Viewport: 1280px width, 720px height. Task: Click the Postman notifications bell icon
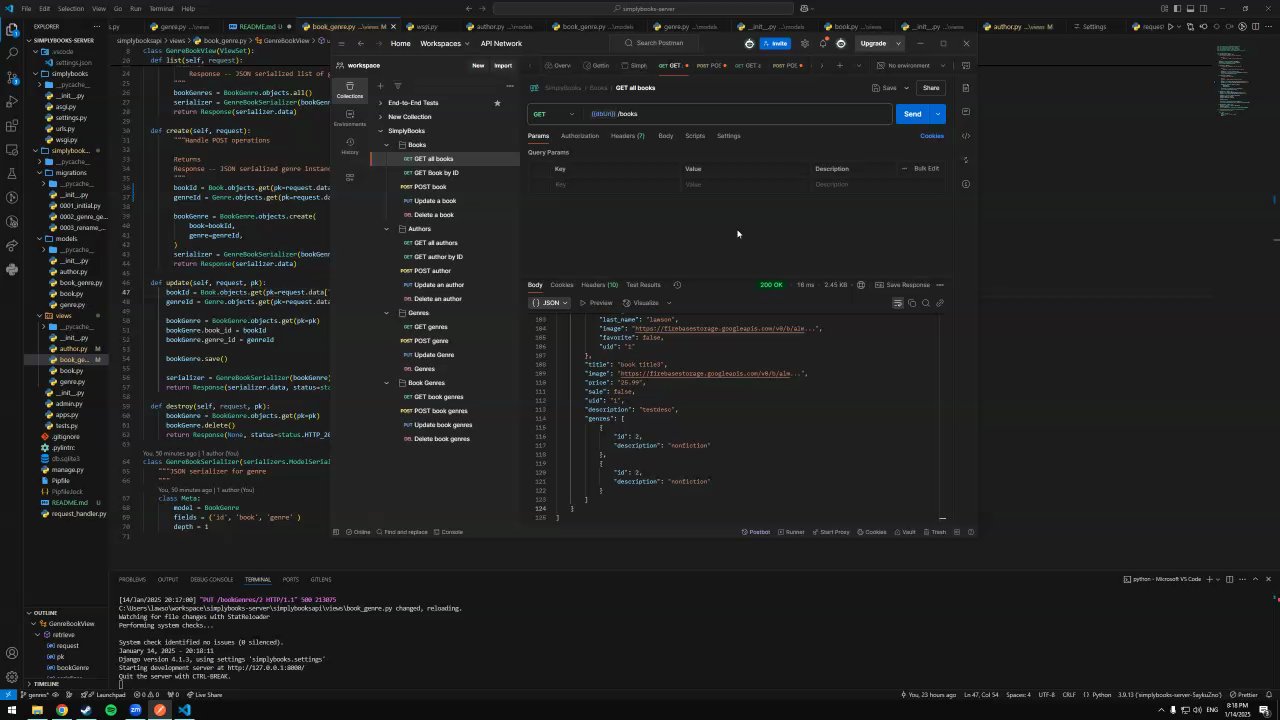(823, 43)
